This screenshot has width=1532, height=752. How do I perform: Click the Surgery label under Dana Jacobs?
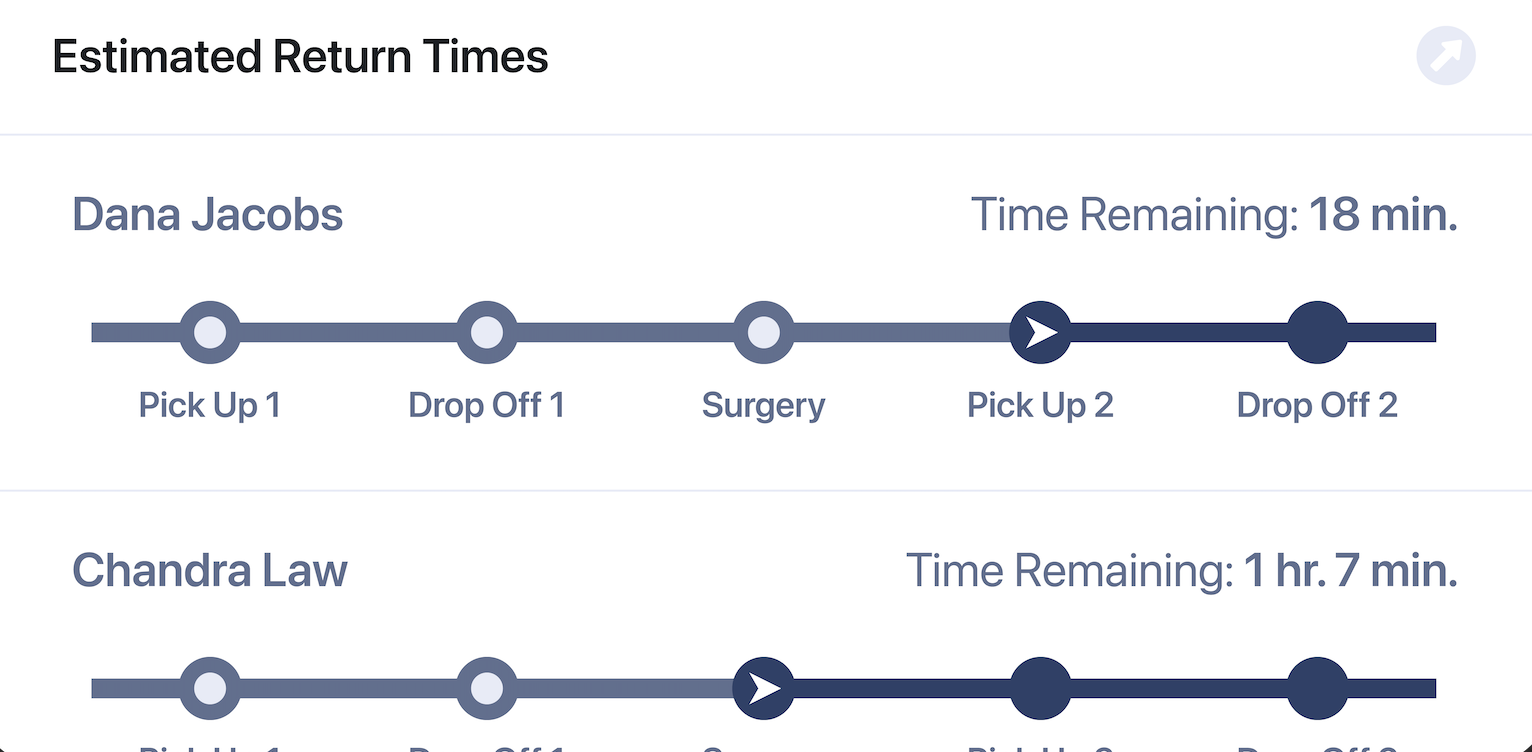click(x=764, y=406)
